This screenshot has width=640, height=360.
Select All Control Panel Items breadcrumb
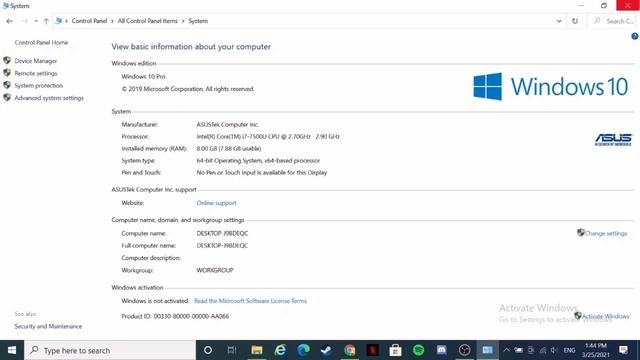[x=147, y=21]
